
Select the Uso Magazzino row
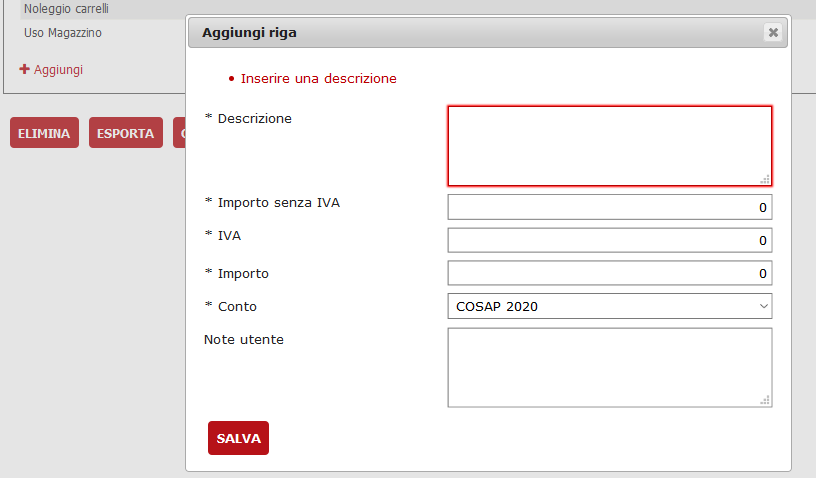(63, 33)
